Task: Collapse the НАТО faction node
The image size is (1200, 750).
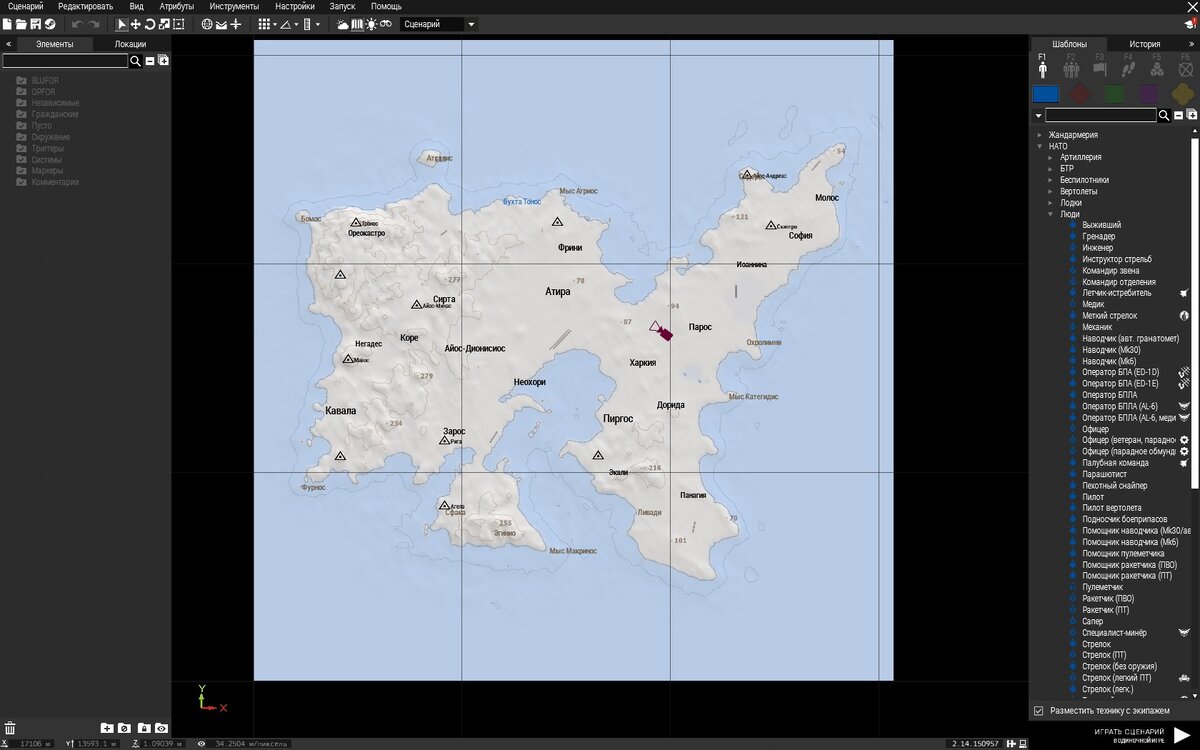Action: click(x=1040, y=146)
